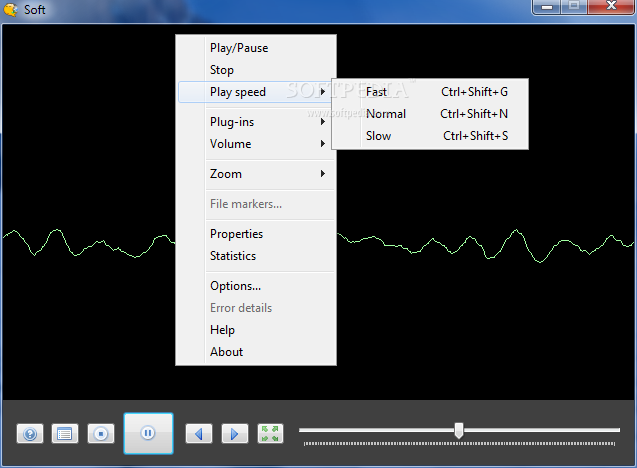Expand the Plug-ins submenu
This screenshot has height=468, width=637.
[257, 122]
